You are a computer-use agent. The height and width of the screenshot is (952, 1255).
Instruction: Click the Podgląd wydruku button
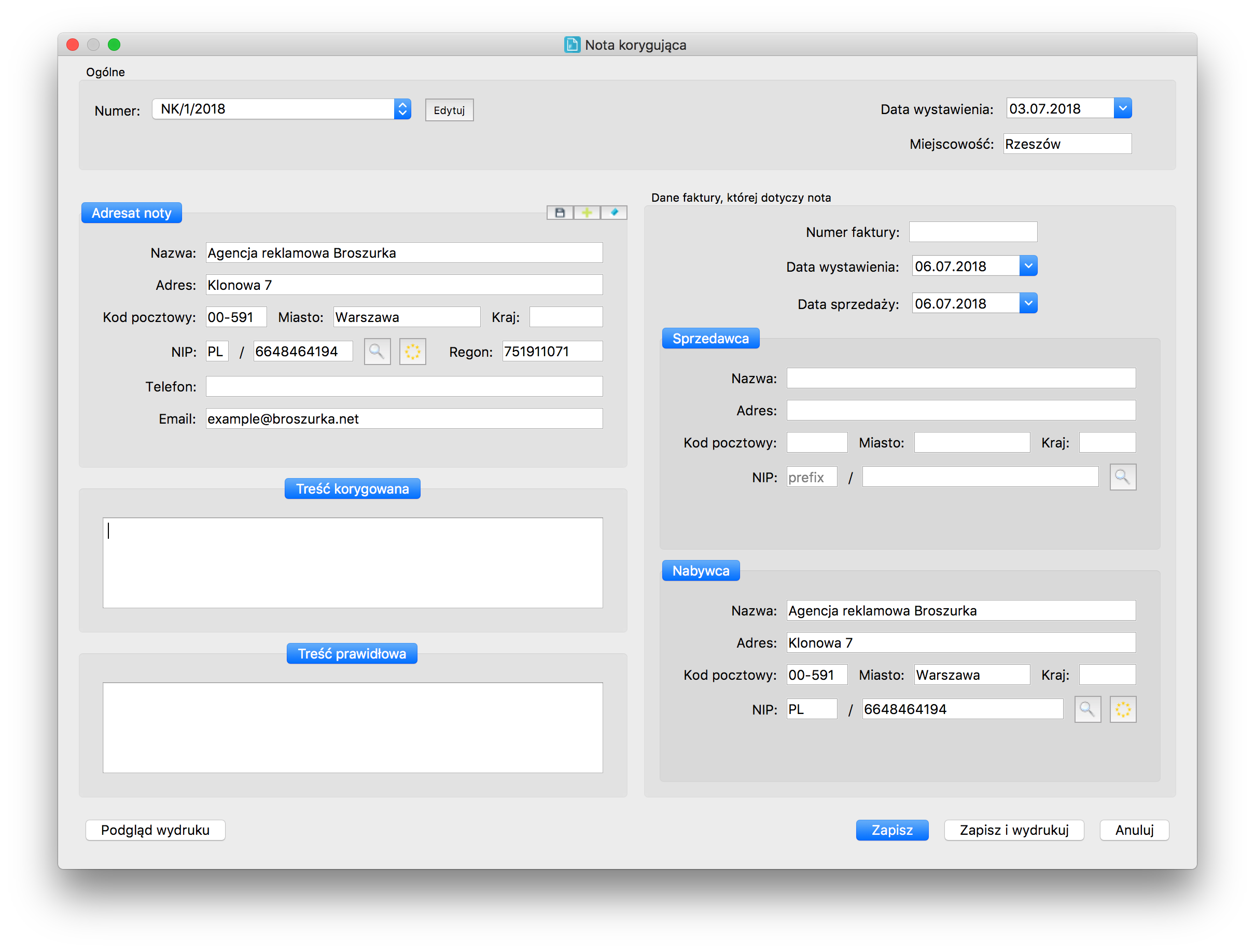156,830
